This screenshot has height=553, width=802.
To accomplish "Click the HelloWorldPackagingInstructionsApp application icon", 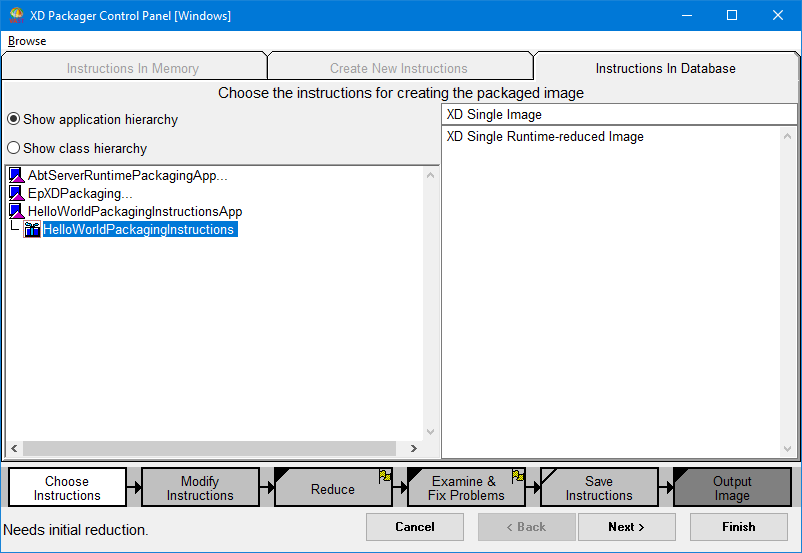I will pos(16,212).
